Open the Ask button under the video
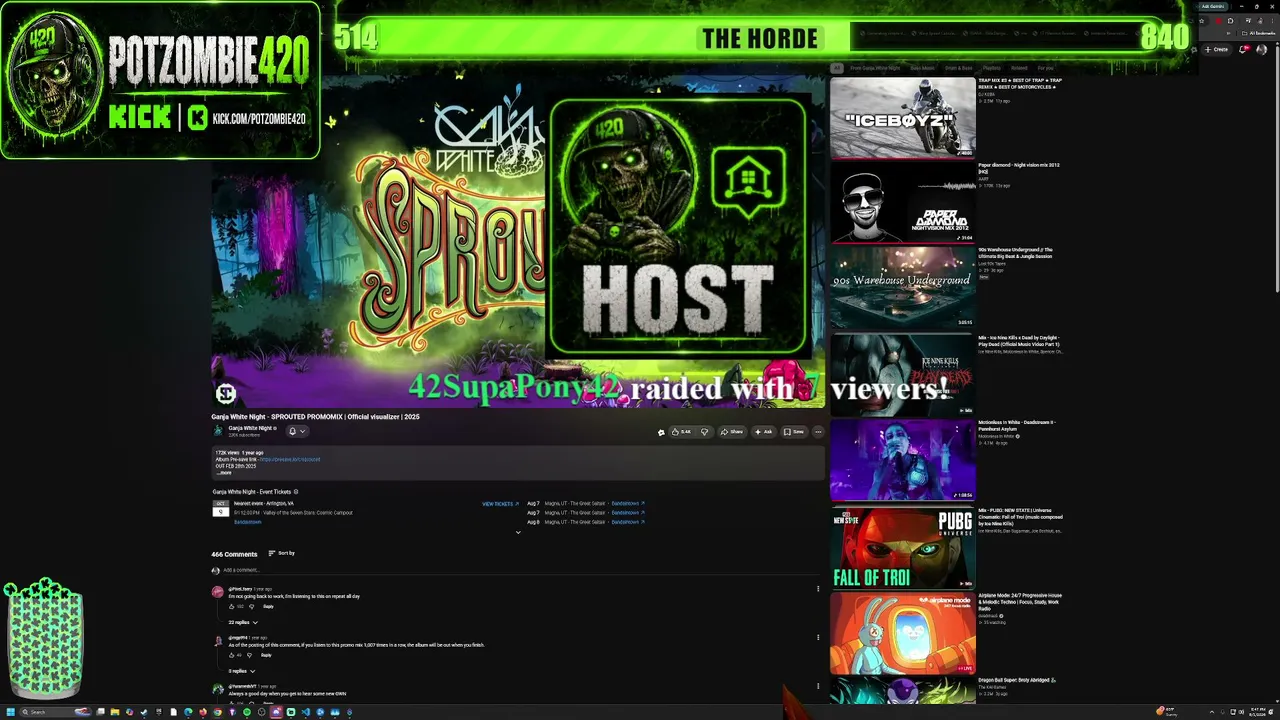1280x720 pixels. point(764,432)
